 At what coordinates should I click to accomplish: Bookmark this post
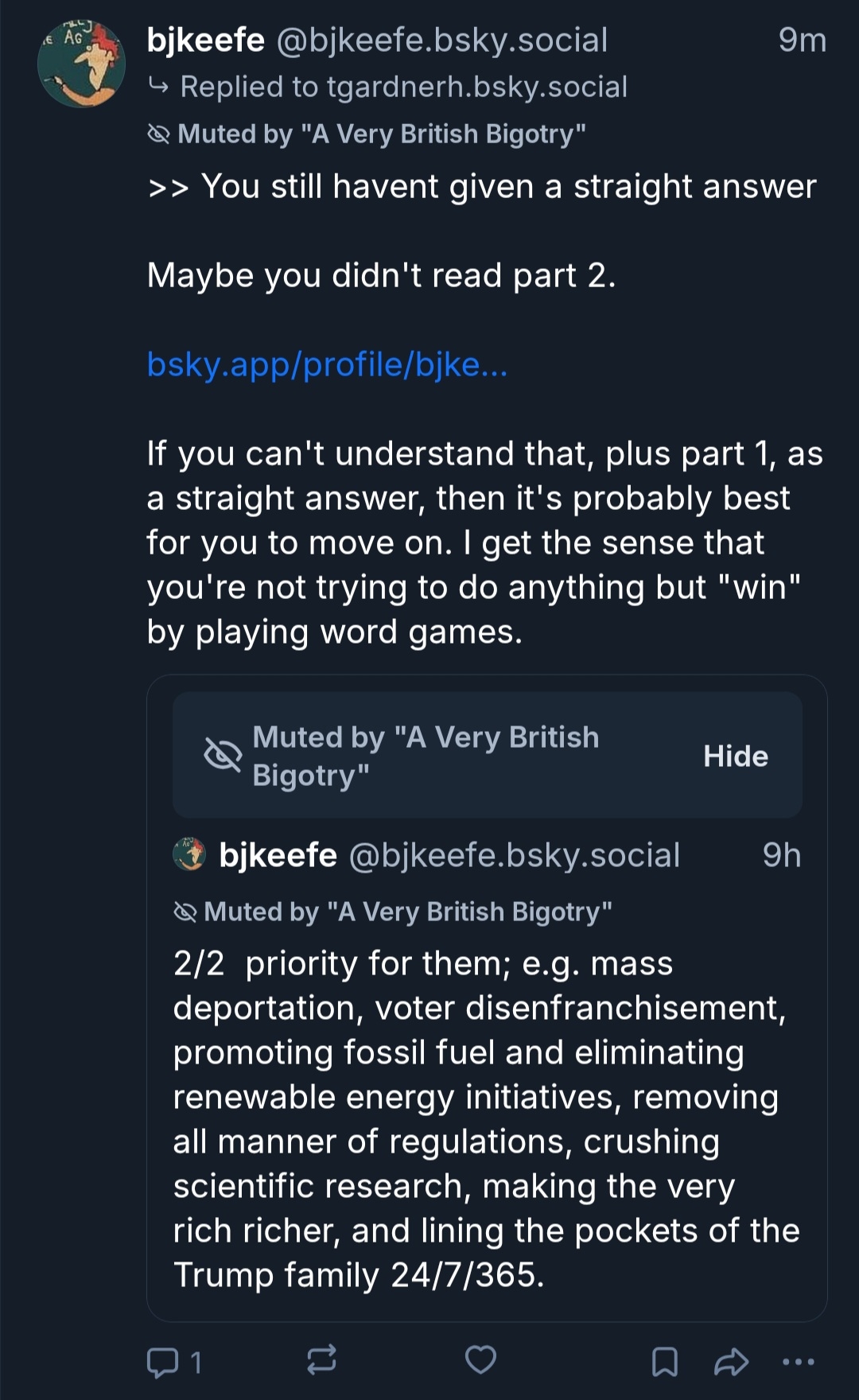pos(664,1362)
